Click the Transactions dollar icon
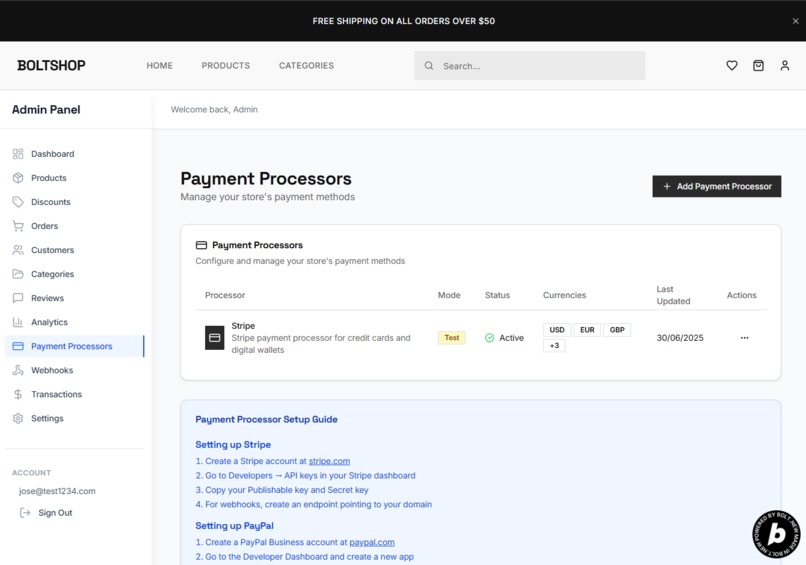 tap(18, 394)
